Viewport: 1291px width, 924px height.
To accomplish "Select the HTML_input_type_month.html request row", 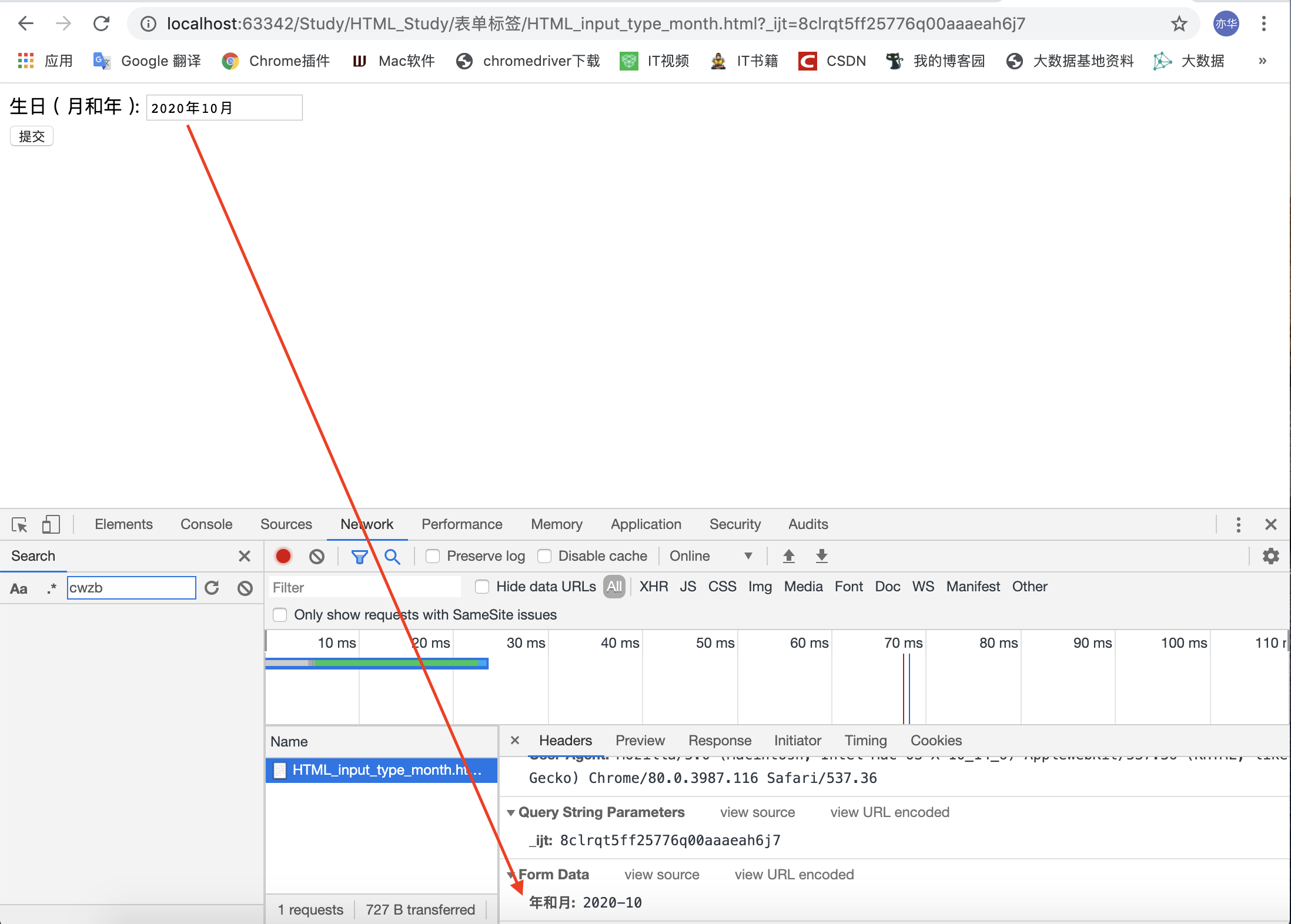I will click(382, 770).
